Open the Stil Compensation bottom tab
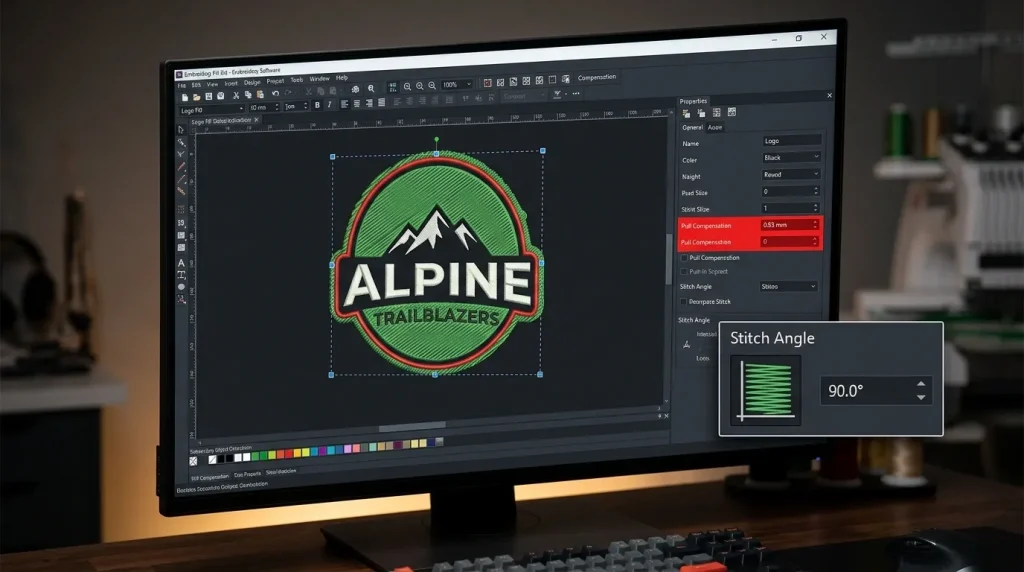Image resolution: width=1024 pixels, height=572 pixels. pos(210,477)
